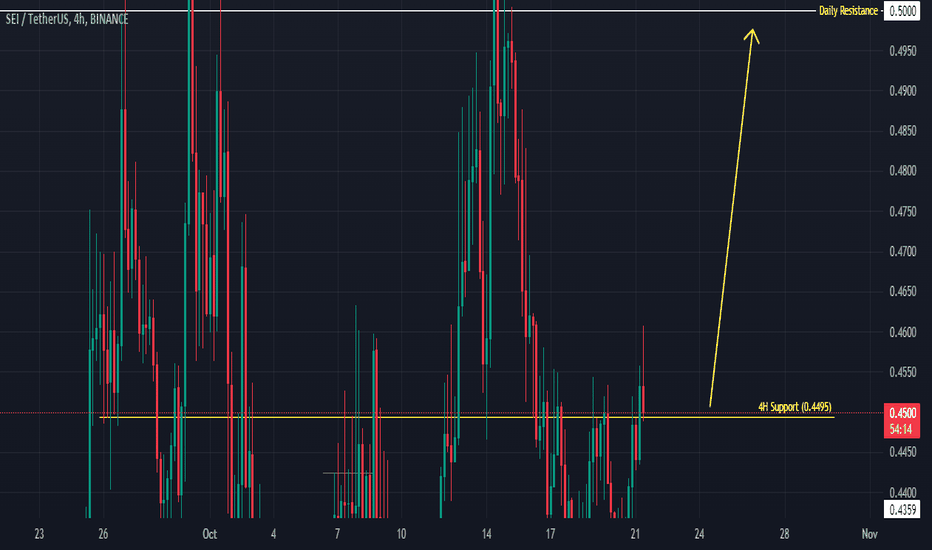Click the date label 4 on time axis
The image size is (932, 550).
(x=273, y=534)
